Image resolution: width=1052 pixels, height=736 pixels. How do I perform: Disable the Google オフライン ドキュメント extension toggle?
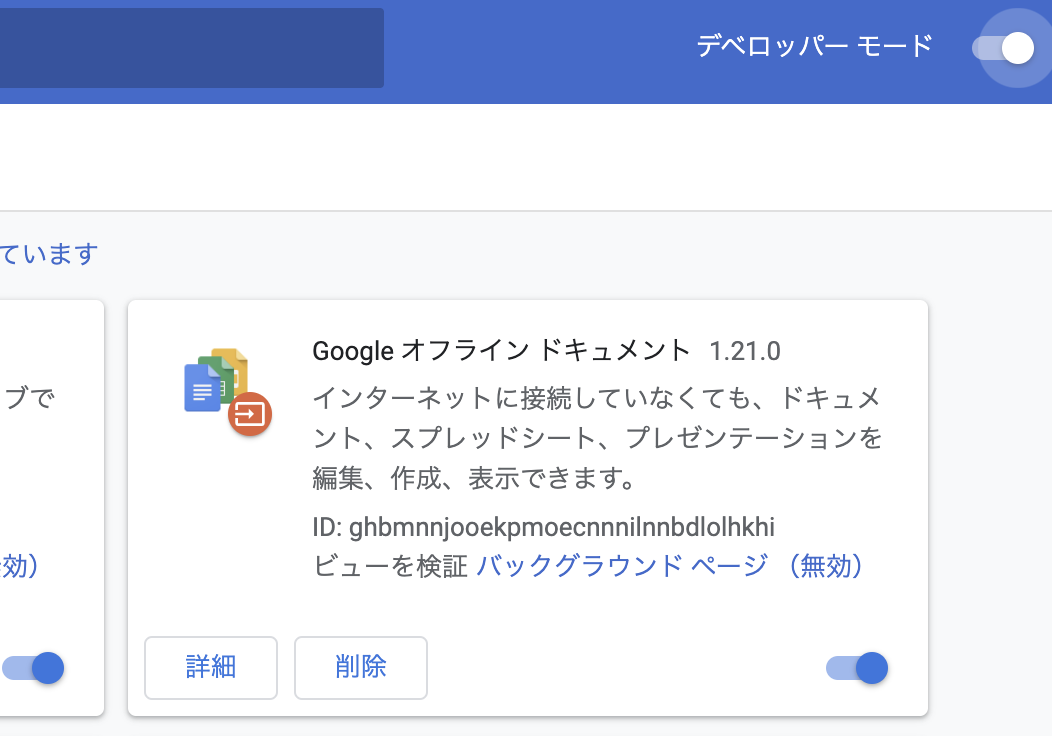coord(858,667)
